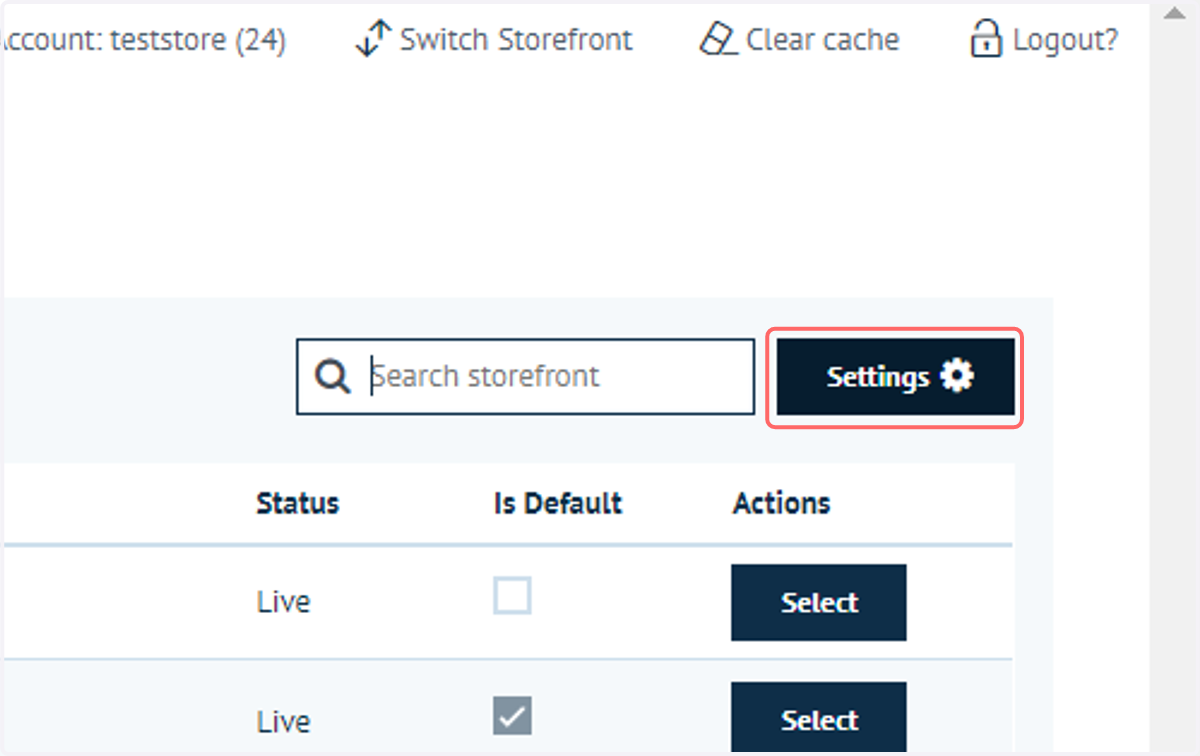Click the Logout padlock icon
The image size is (1200, 756).
(x=986, y=39)
